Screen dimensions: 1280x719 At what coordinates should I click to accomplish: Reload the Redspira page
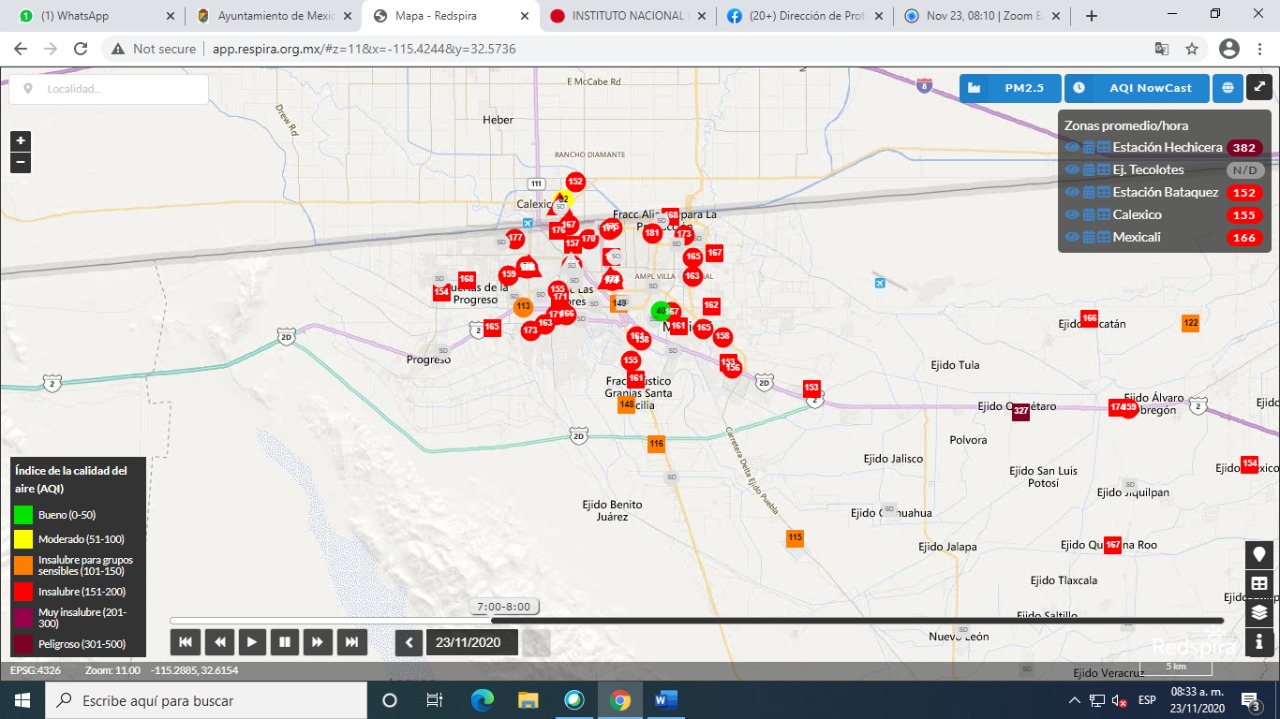[80, 49]
